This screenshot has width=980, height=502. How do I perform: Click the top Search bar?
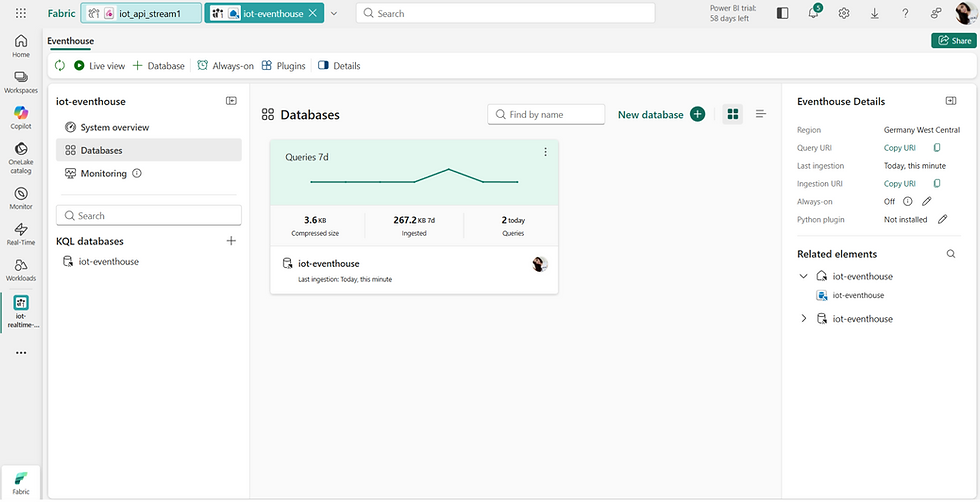(505, 13)
